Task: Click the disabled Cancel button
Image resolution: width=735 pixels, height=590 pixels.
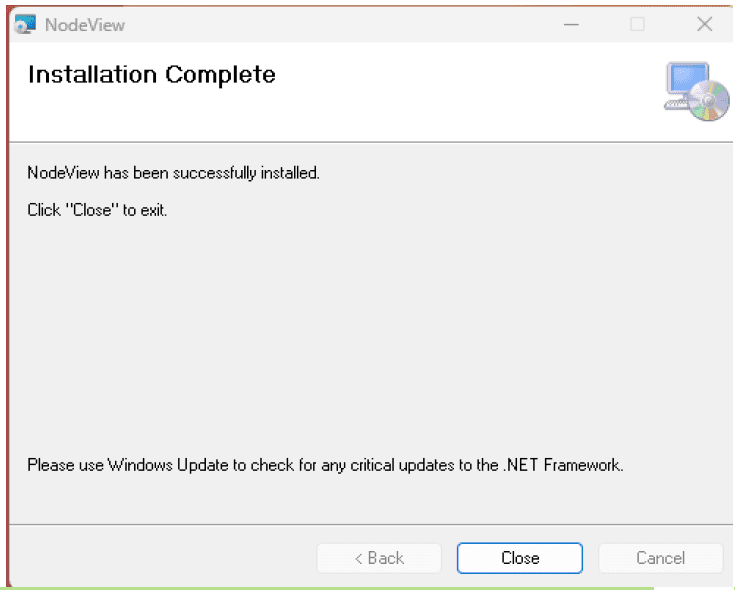Action: [x=660, y=558]
